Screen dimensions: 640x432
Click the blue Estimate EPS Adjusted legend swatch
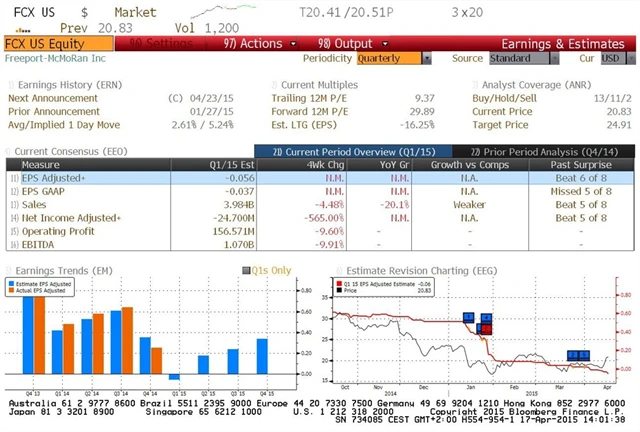[x=11, y=284]
